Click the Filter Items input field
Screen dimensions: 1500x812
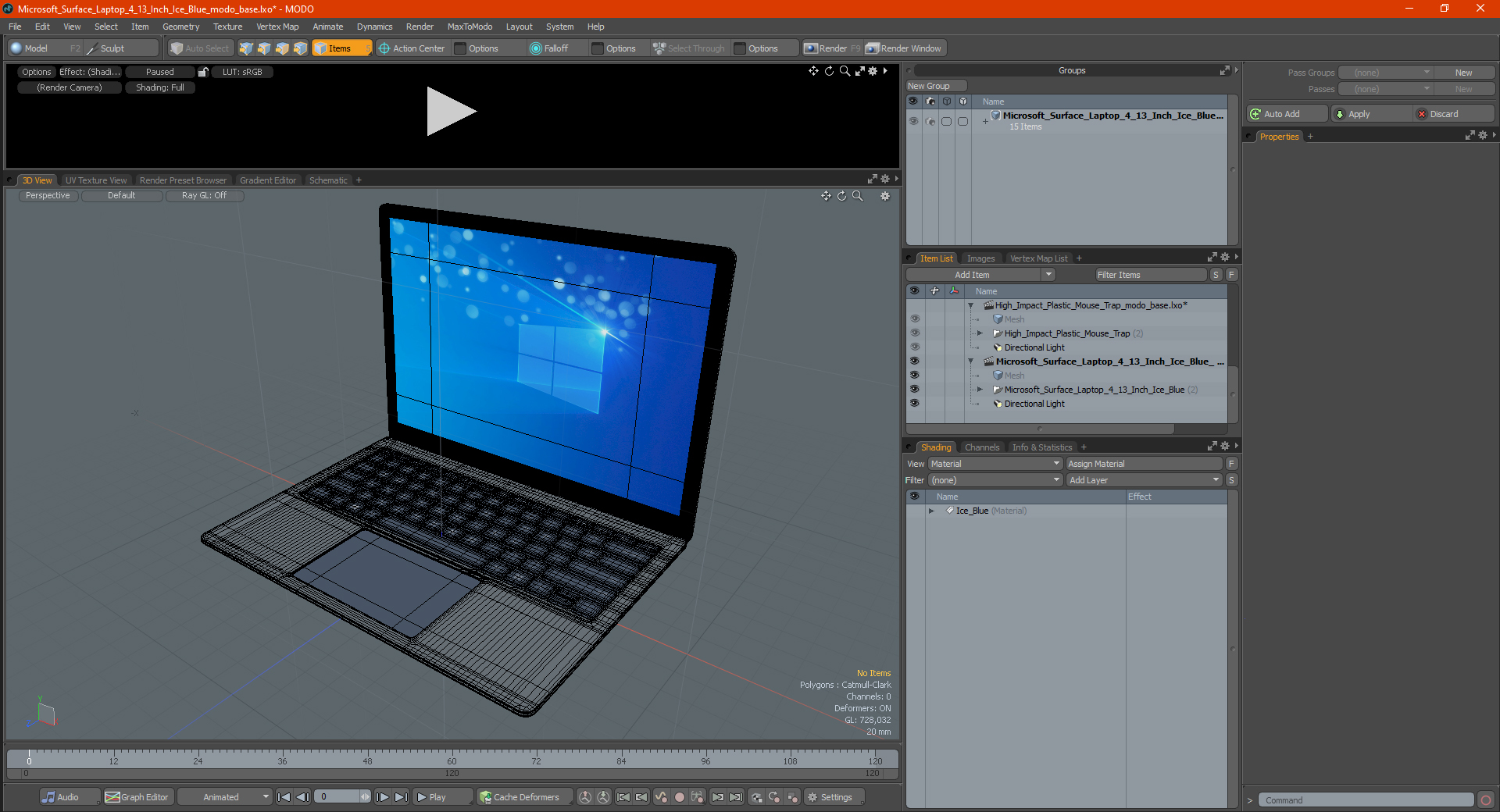(1151, 275)
